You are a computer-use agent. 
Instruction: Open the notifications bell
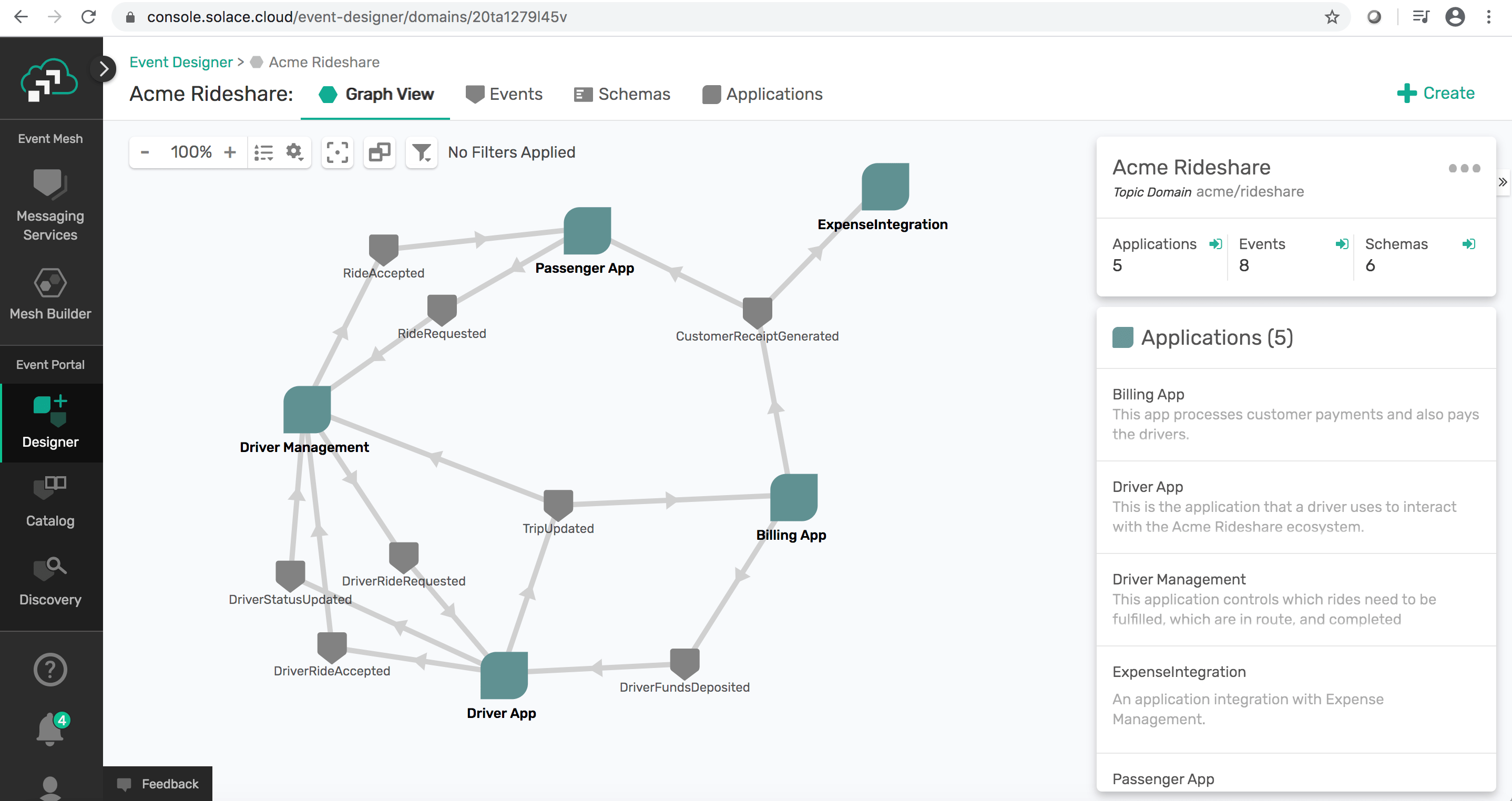pos(50,729)
